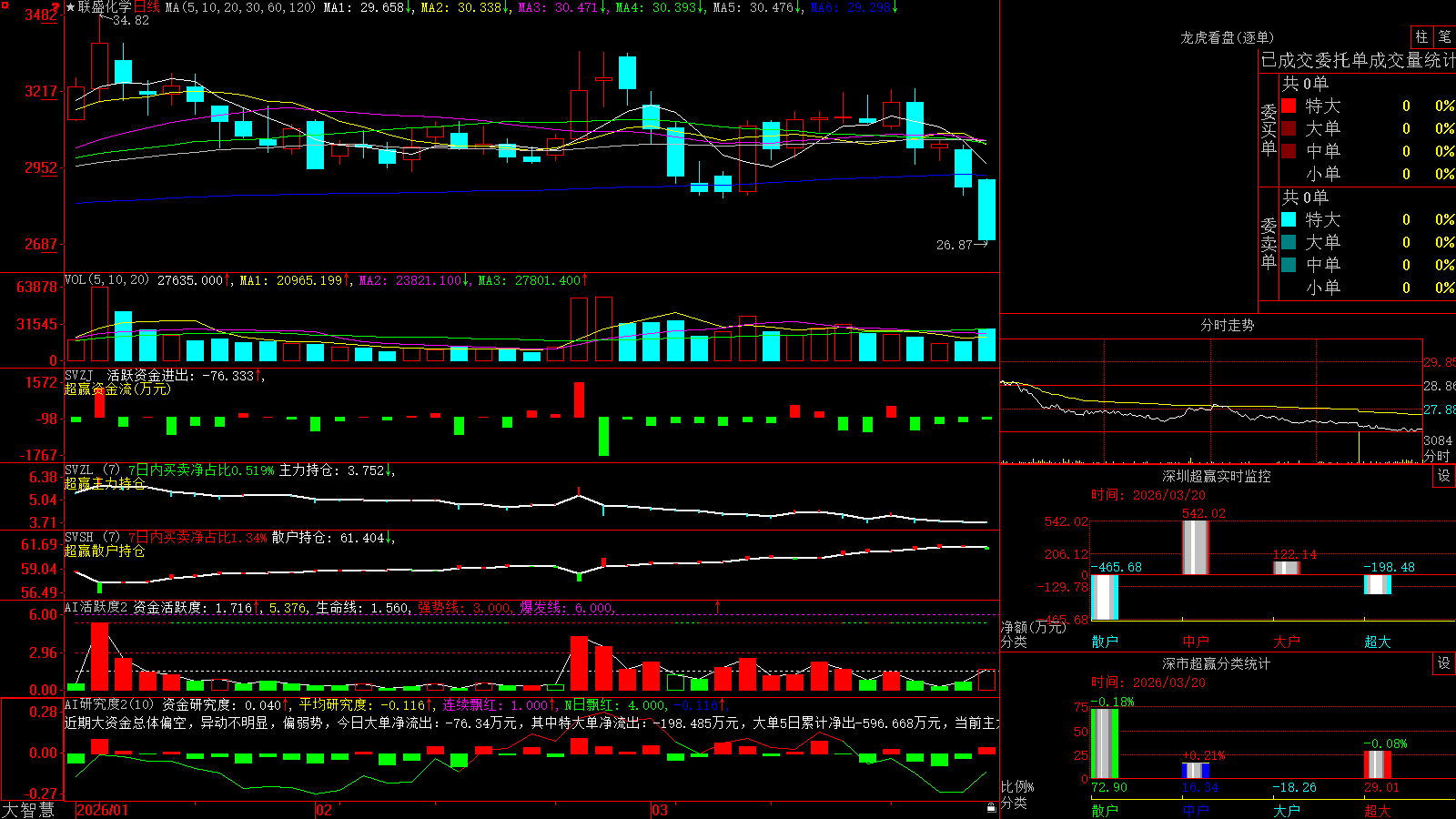Viewport: 1456px width, 819px height.
Task: Click the 超赢资金流(万元) indicator label
Action: [117, 389]
